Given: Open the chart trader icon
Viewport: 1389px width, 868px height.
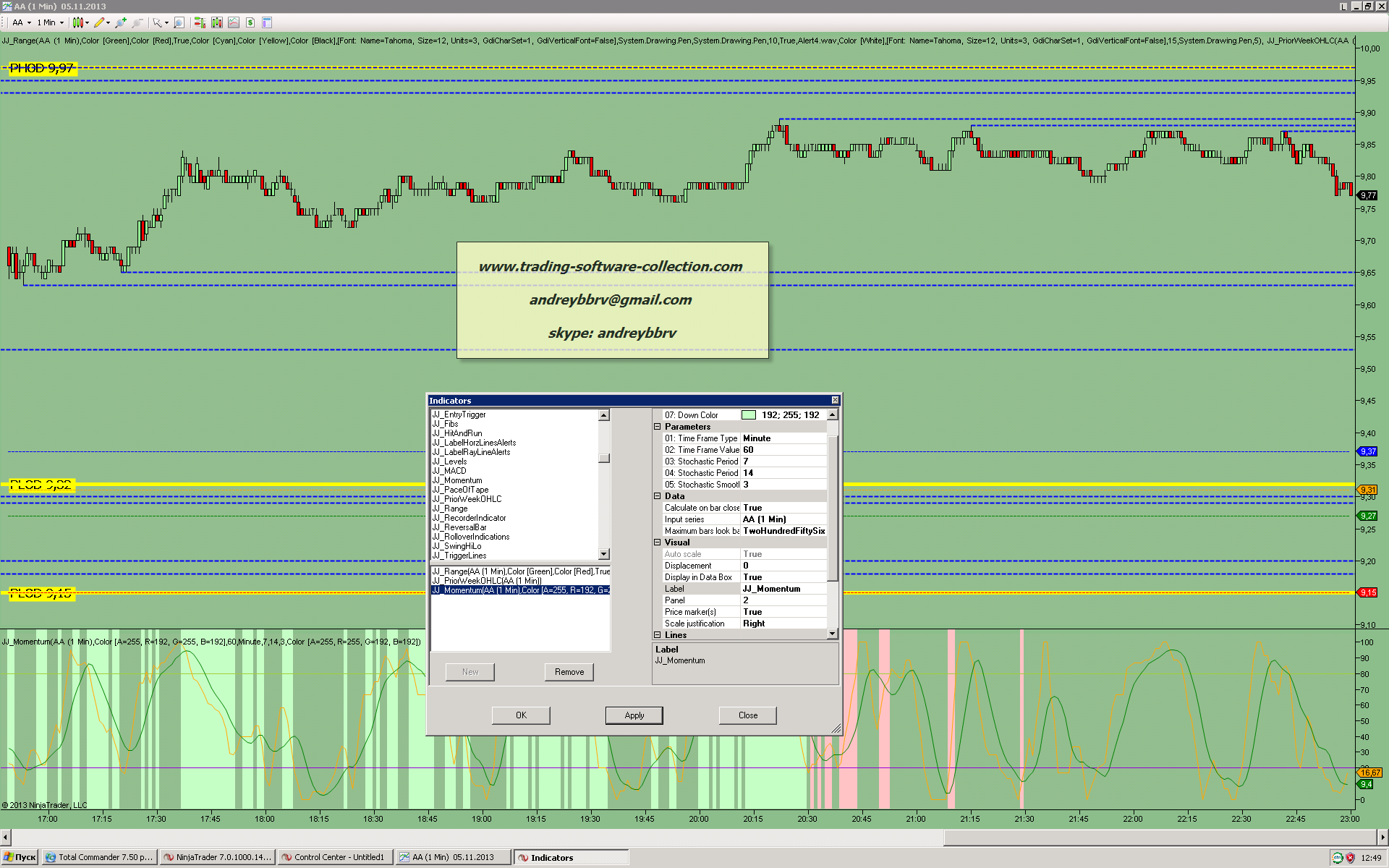Looking at the screenshot, I should pyautogui.click(x=200, y=22).
